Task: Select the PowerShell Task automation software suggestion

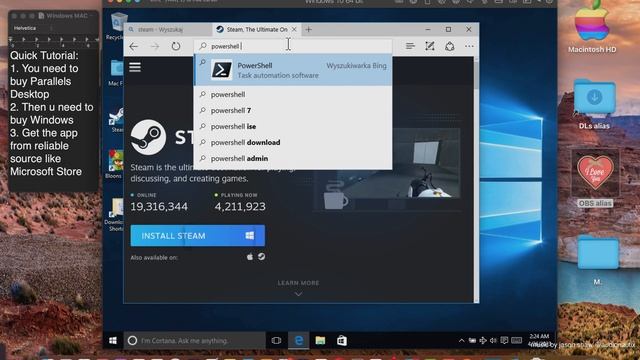Action: coord(293,70)
